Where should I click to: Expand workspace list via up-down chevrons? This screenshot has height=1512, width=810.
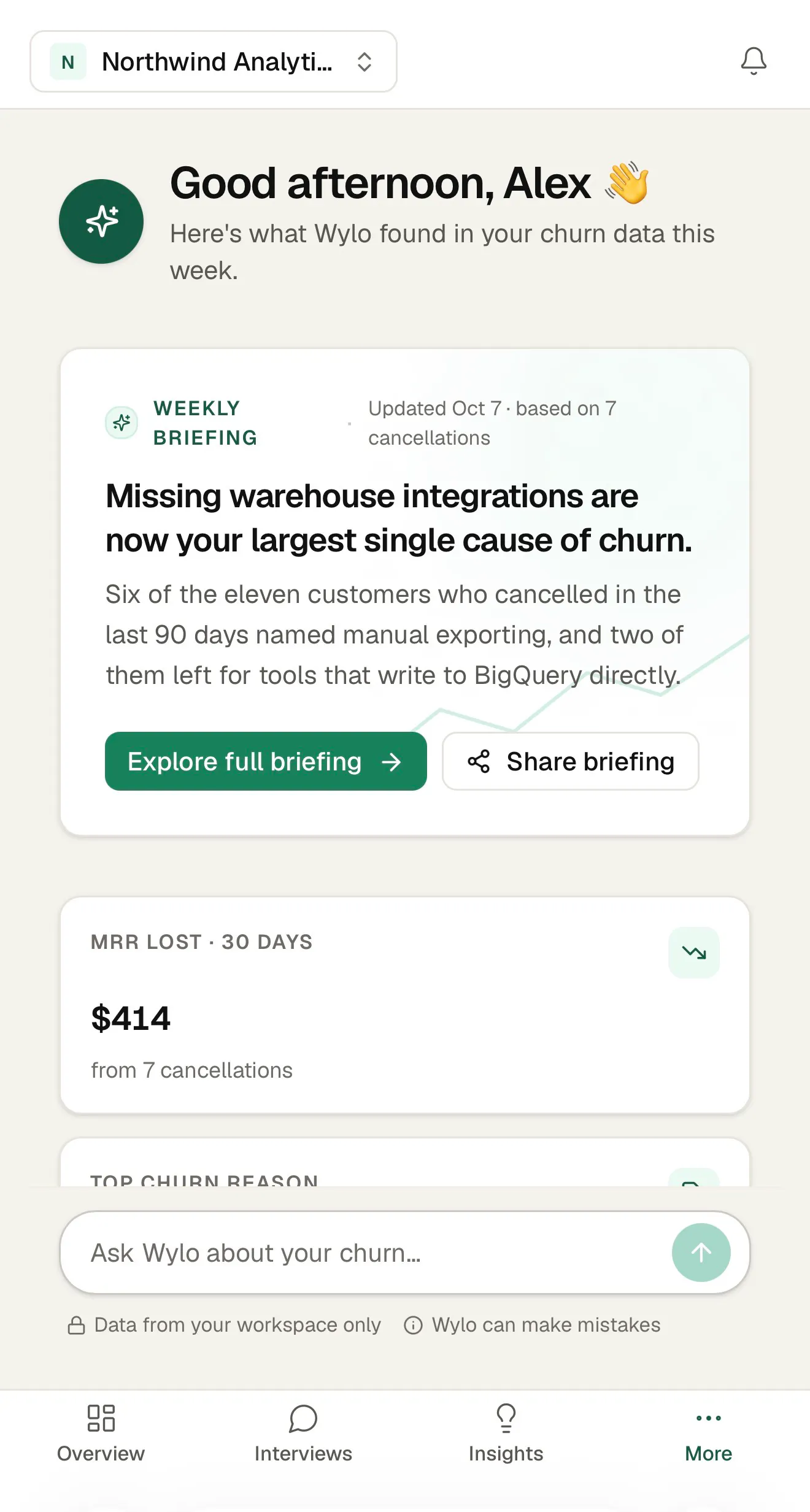tap(364, 61)
